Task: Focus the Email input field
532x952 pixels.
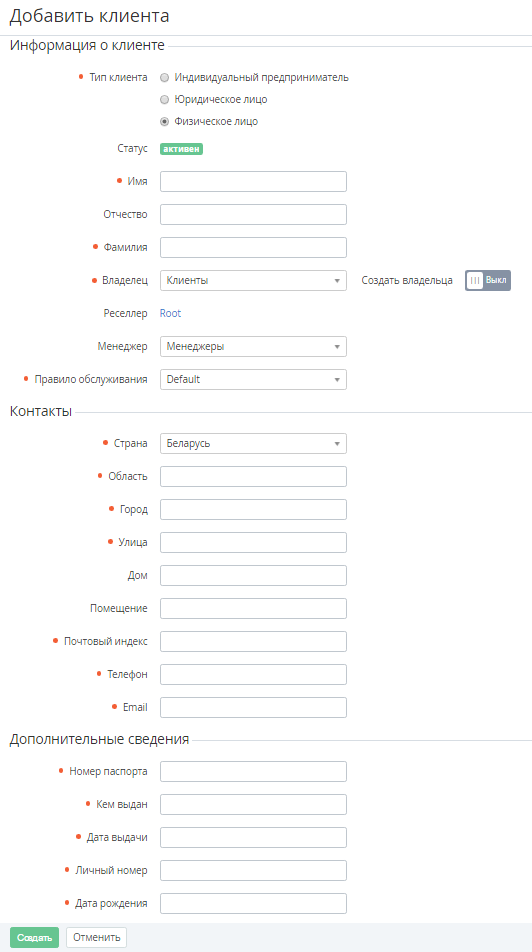Action: click(x=253, y=707)
